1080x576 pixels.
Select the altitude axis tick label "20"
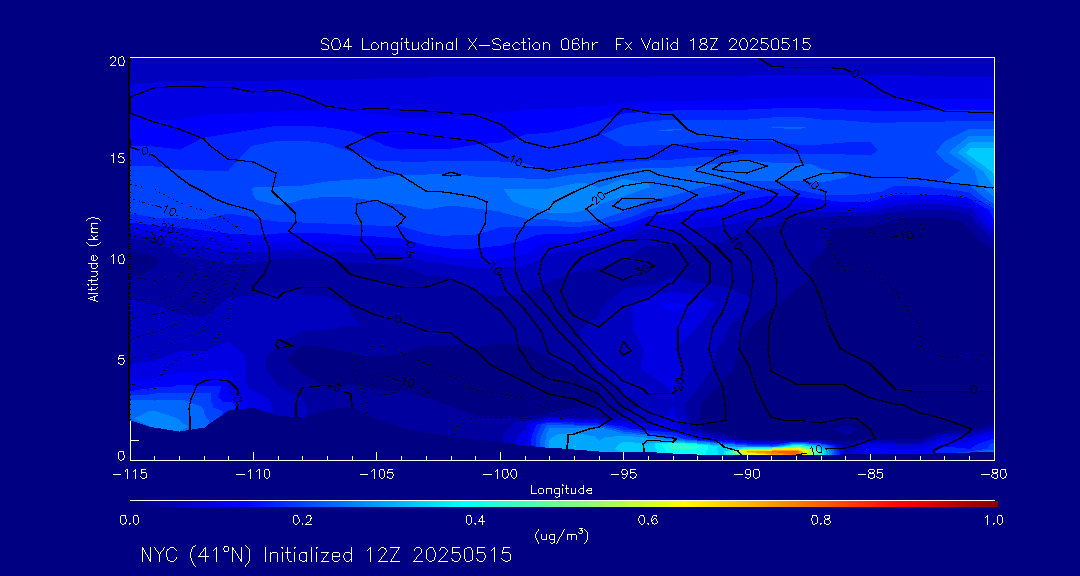[x=118, y=61]
